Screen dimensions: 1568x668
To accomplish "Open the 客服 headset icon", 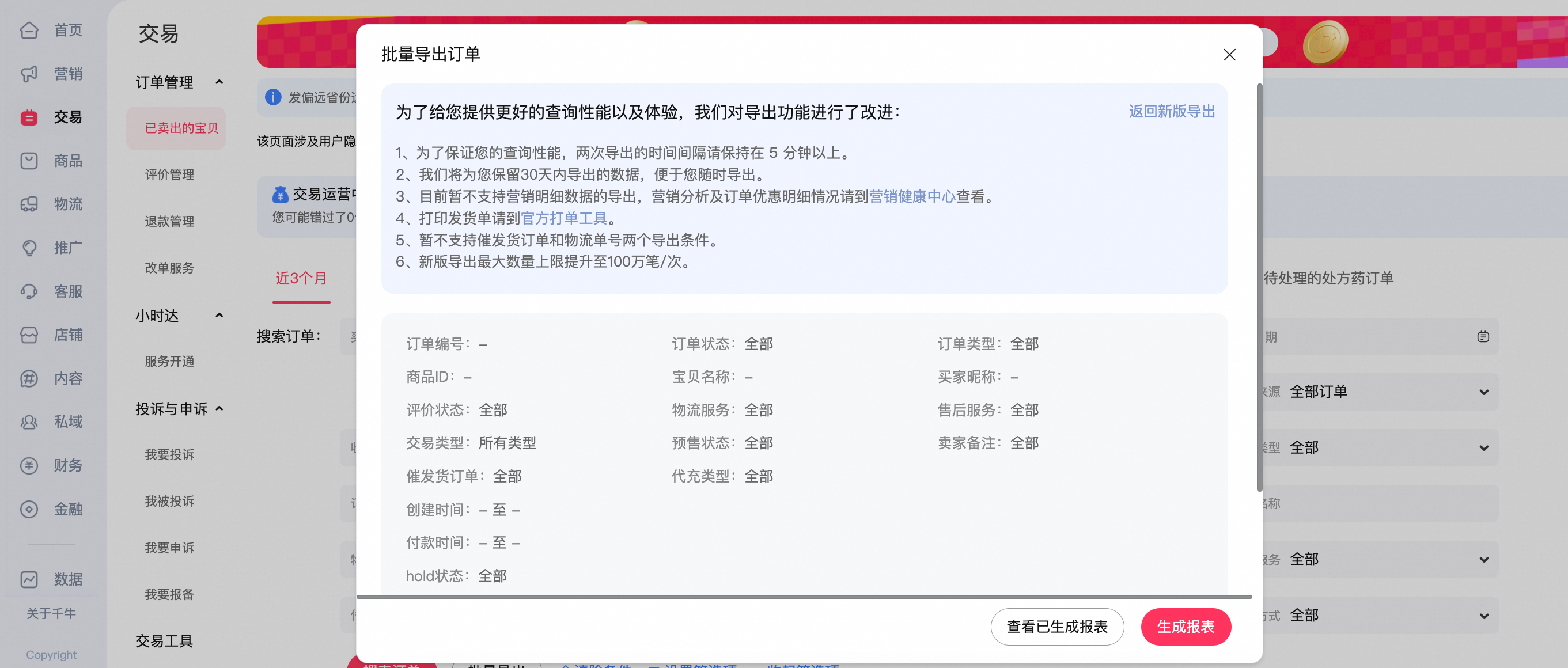I will click(x=29, y=291).
